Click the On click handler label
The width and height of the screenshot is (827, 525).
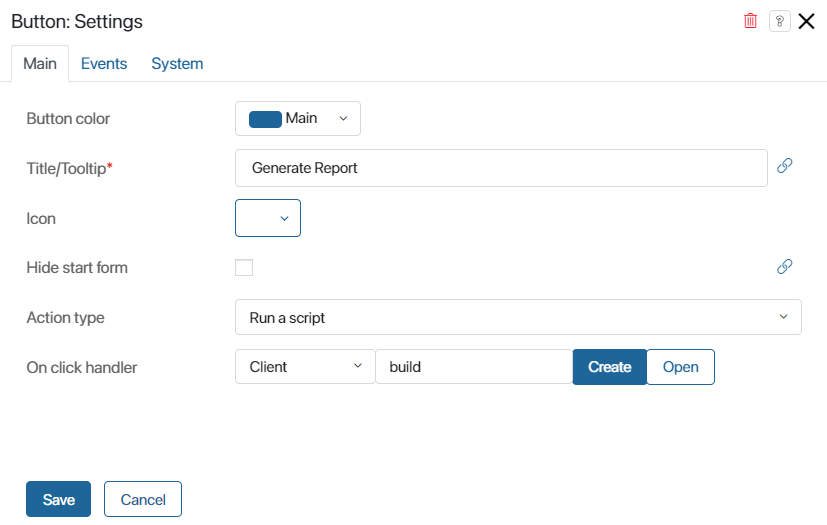pos(82,367)
